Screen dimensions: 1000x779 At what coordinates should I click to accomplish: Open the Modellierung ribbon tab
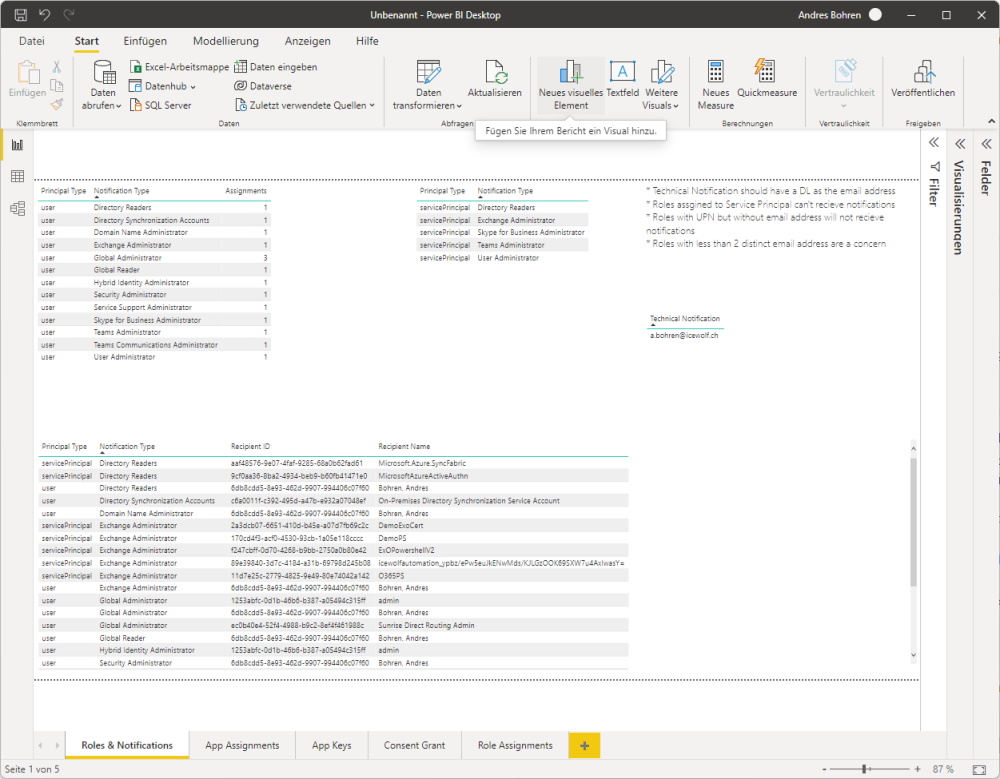[226, 41]
